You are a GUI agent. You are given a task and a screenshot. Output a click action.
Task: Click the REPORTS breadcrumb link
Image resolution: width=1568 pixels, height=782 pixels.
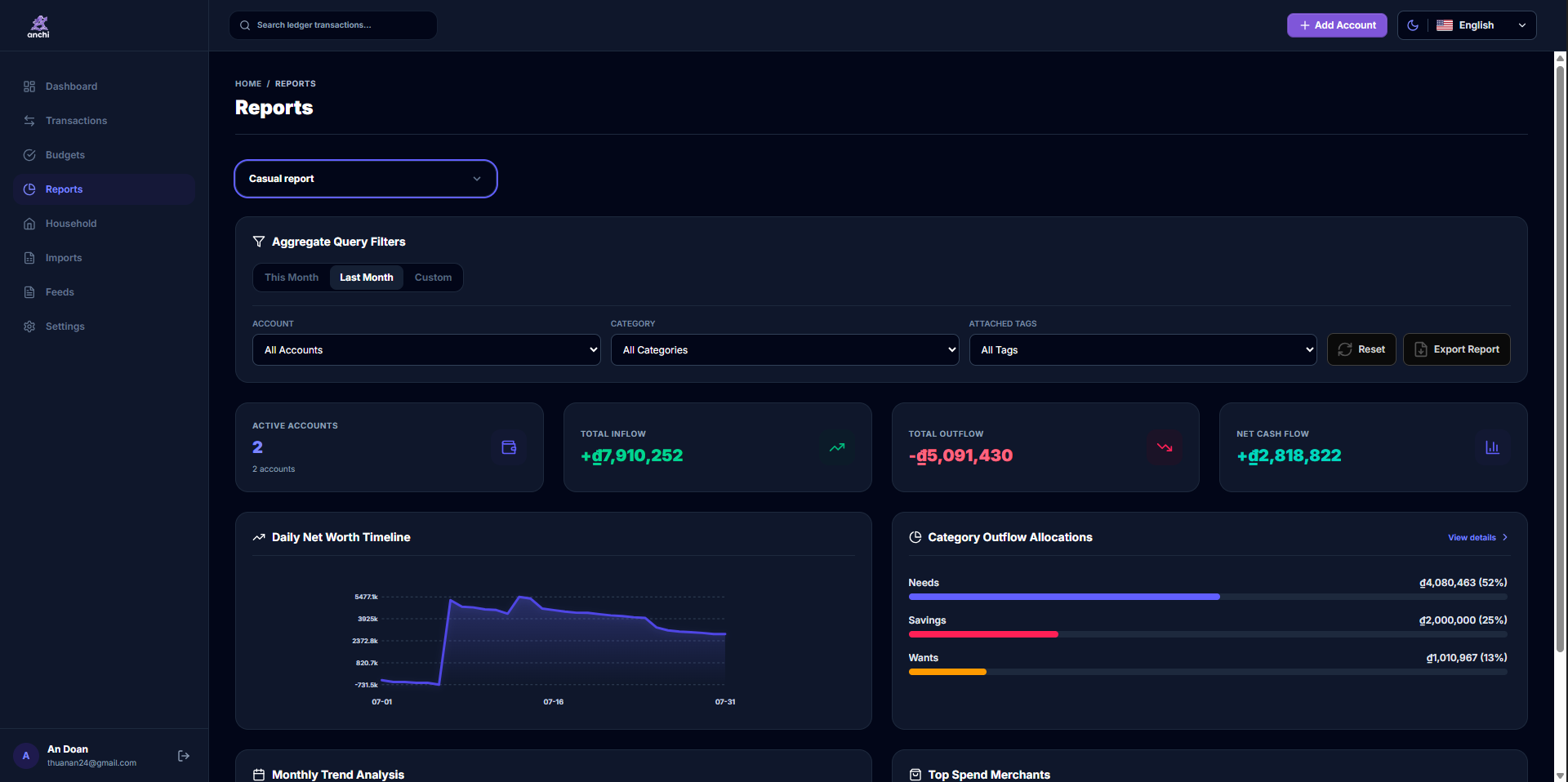pos(296,83)
